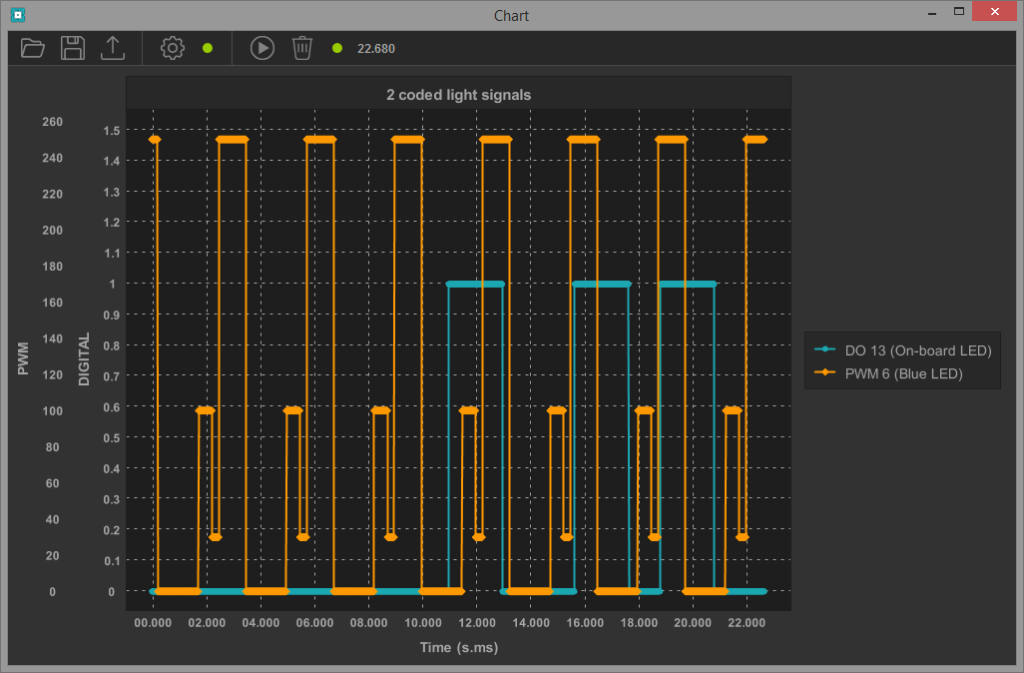Click the Time (s.ms) axis label
Viewport: 1024px width, 673px height.
click(459, 647)
